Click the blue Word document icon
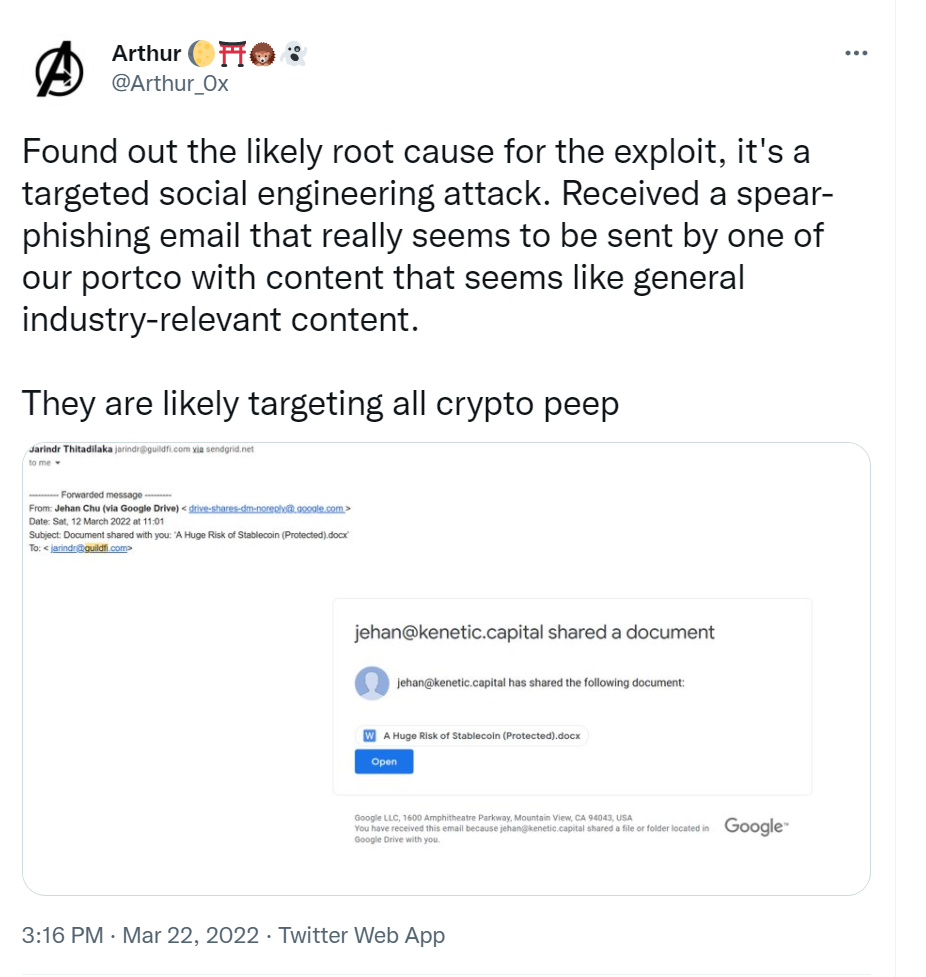Screen dimensions: 926x977 (370, 736)
